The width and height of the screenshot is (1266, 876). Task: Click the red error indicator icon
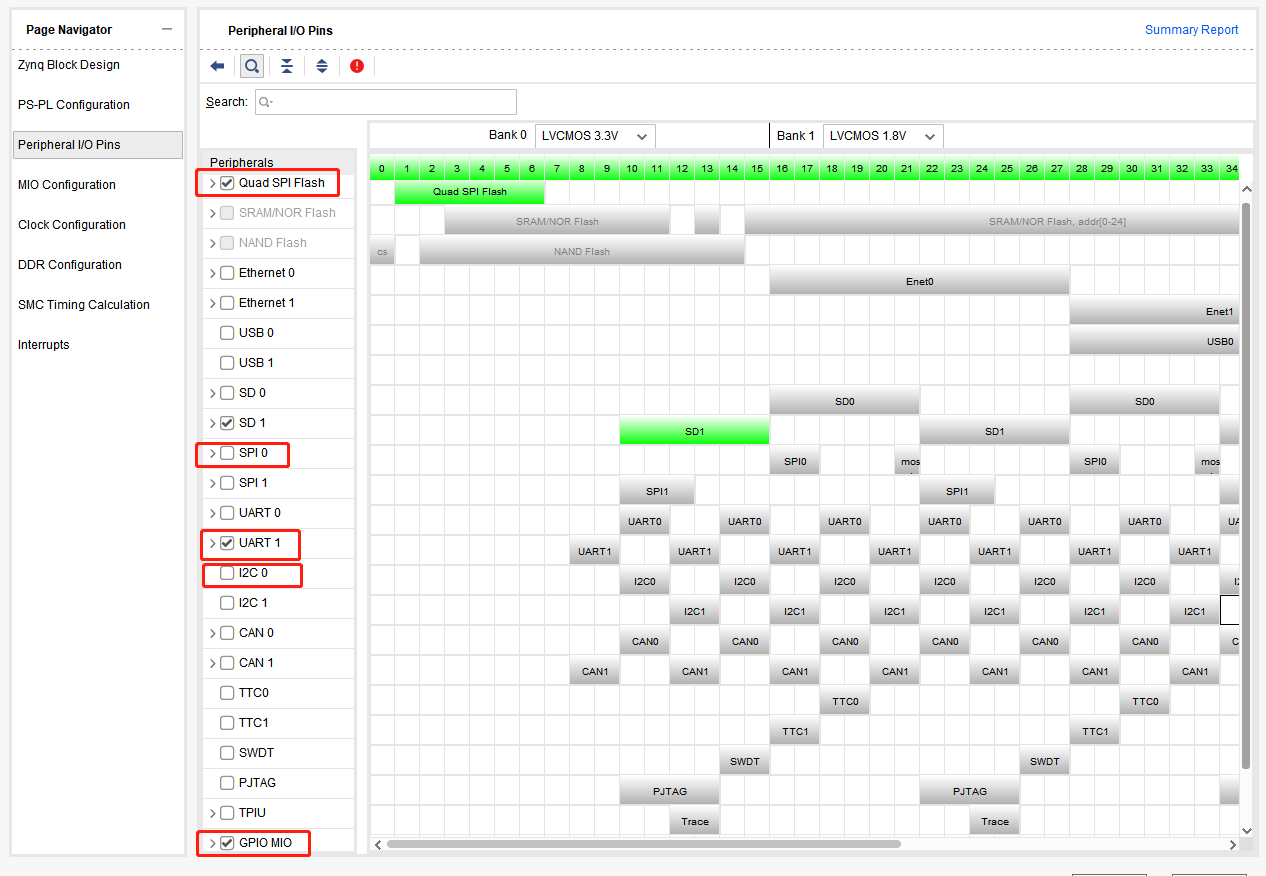(357, 66)
